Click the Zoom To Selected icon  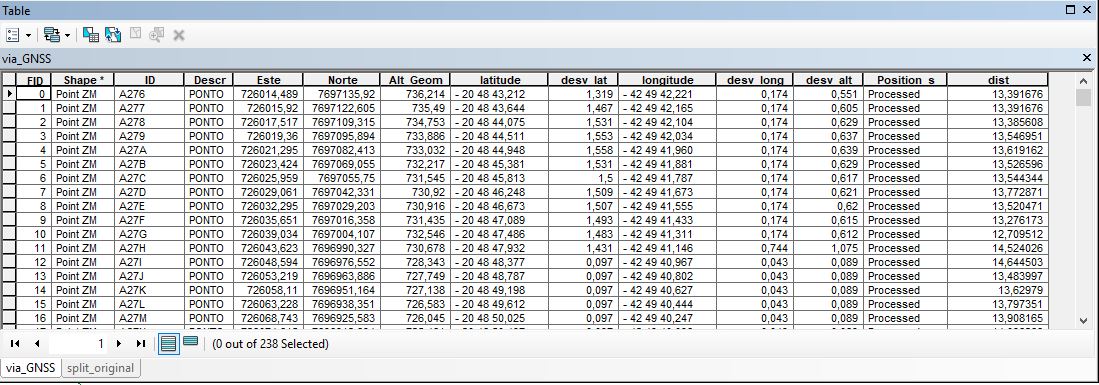pos(156,34)
